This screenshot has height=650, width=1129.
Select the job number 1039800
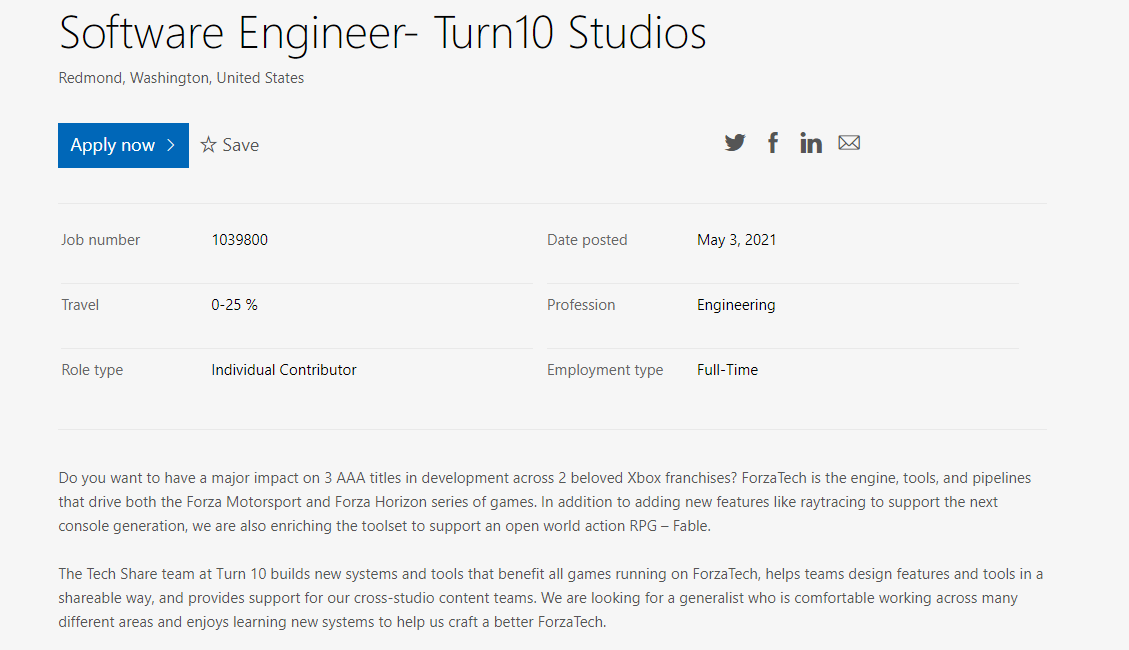pyautogui.click(x=240, y=240)
